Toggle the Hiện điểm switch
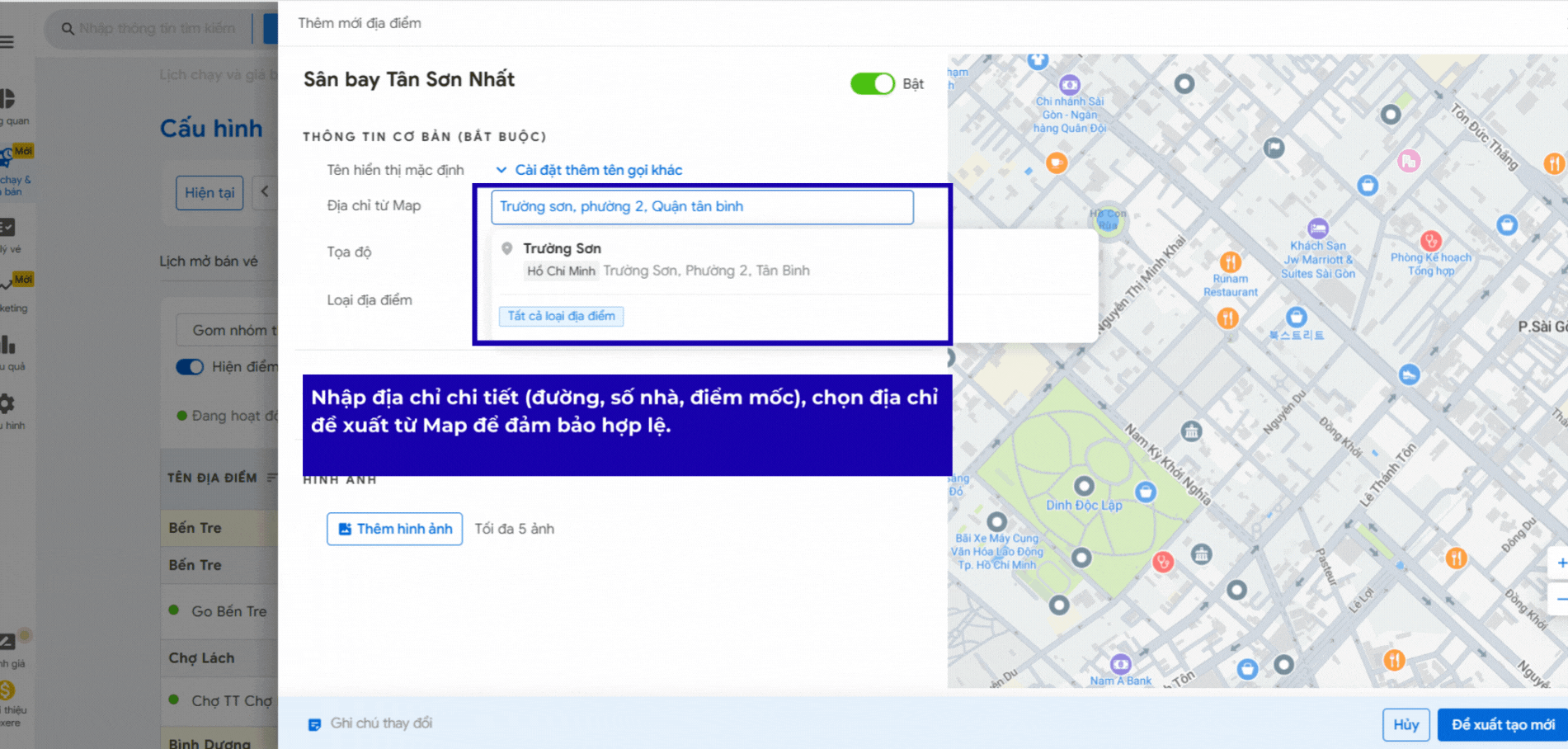This screenshot has height=749, width=1568. click(x=190, y=367)
